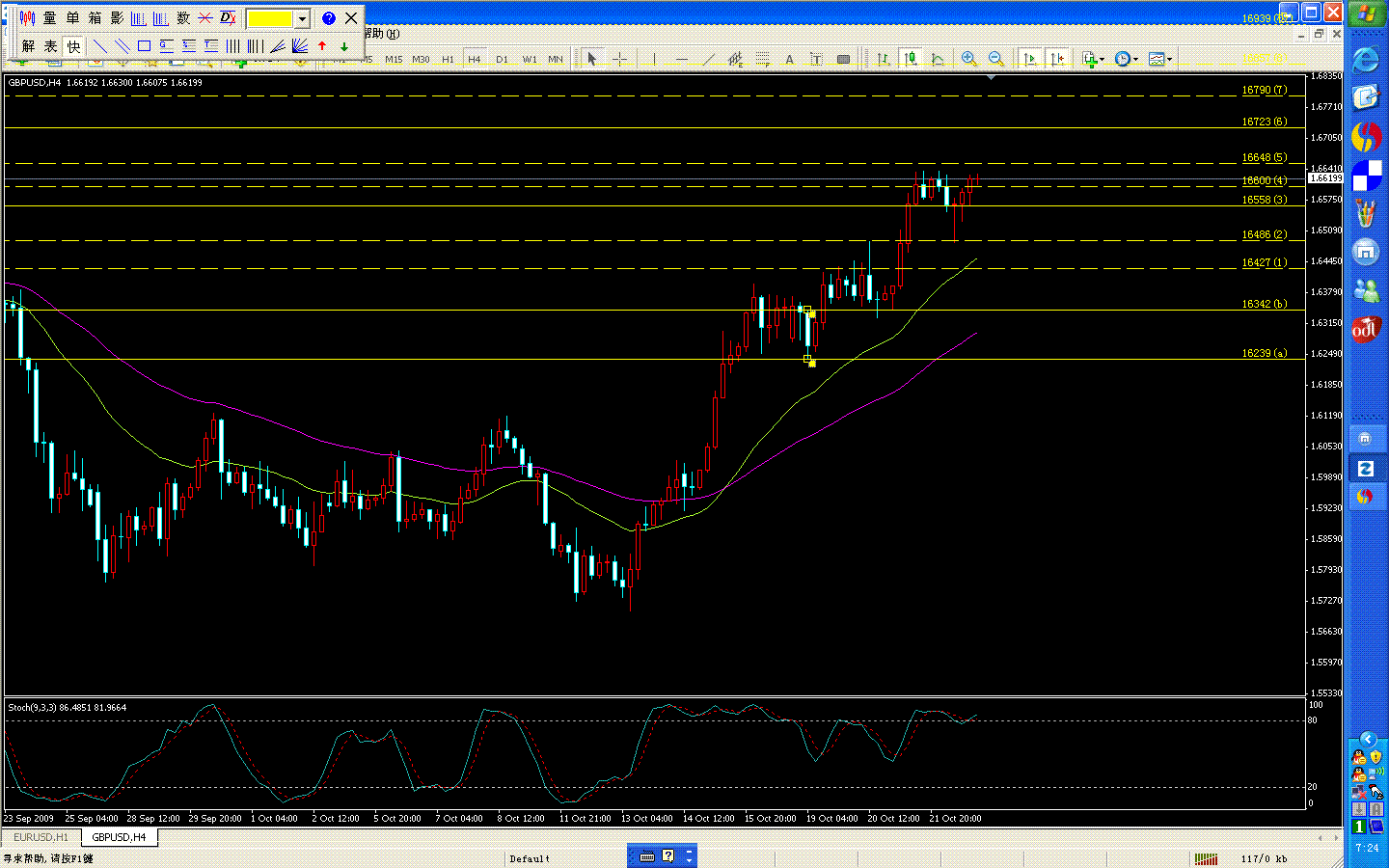Click the 箱 button in the floating toolbar
1389x868 pixels.
pyautogui.click(x=95, y=18)
